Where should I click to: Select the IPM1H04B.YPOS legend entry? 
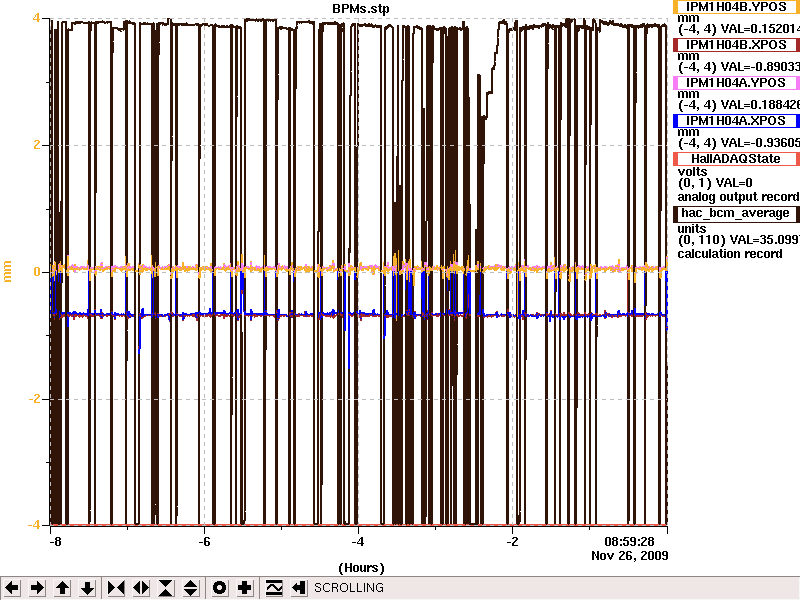736,7
